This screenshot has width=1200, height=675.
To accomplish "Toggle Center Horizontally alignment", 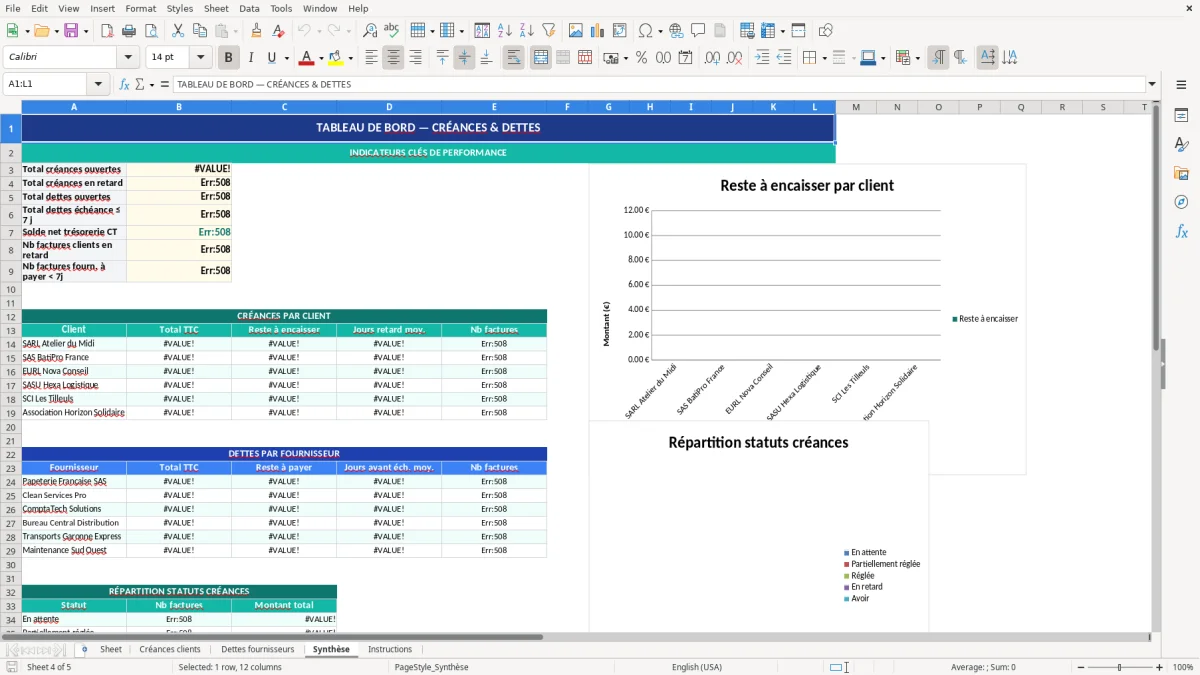I will [393, 58].
